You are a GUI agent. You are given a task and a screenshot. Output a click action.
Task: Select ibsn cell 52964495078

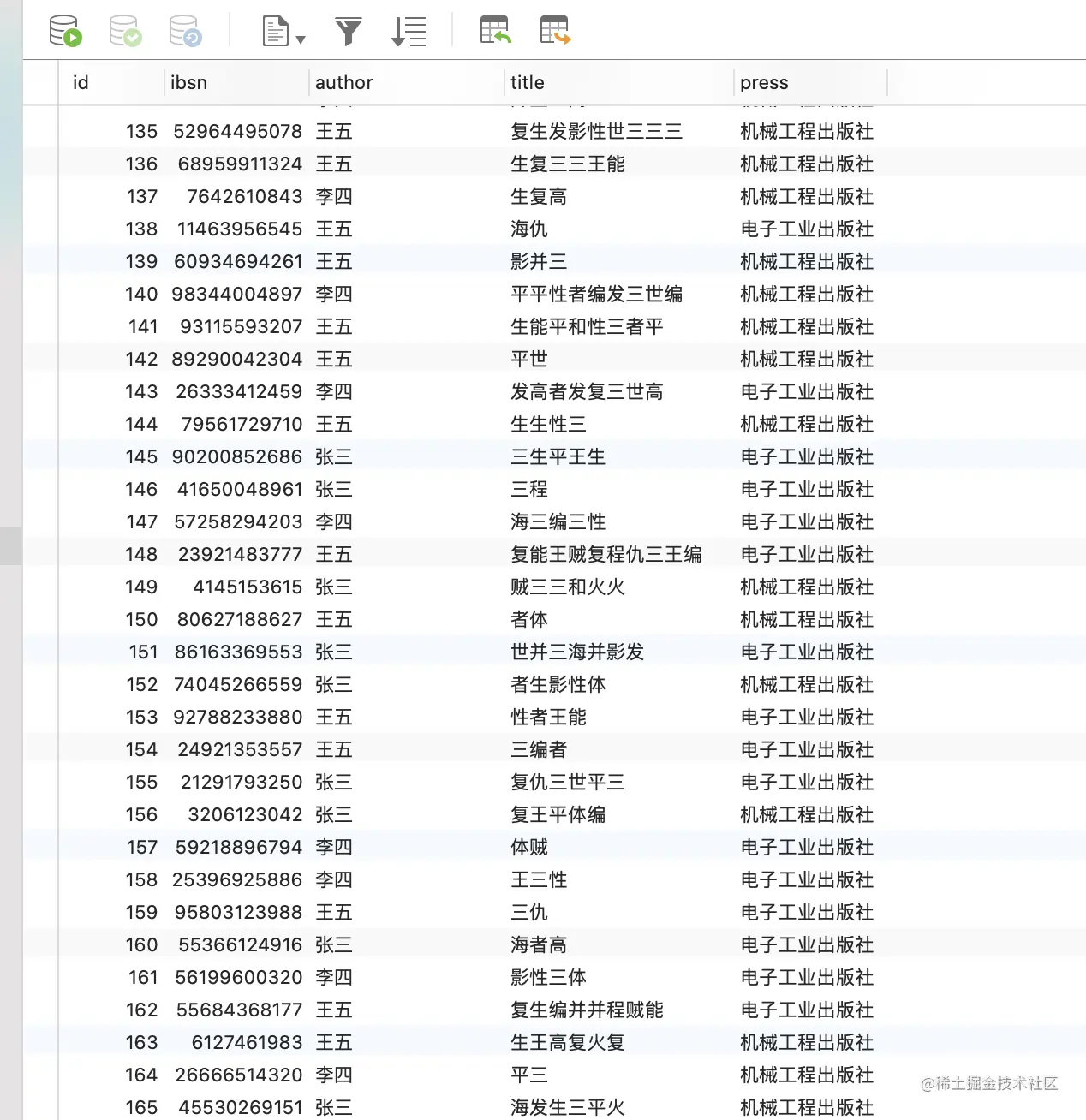pos(238,132)
